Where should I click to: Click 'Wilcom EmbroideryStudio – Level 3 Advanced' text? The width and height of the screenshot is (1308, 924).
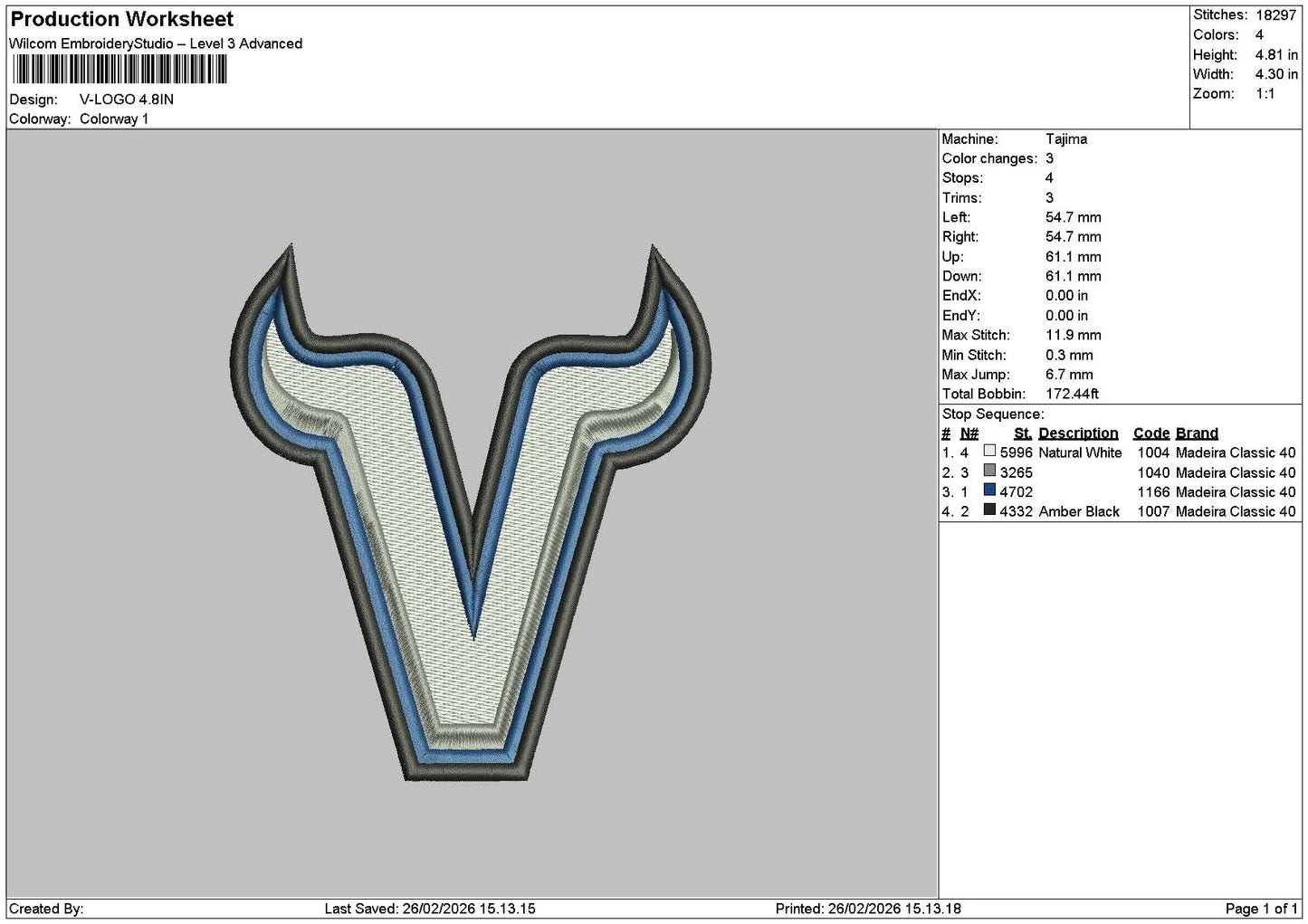pos(156,43)
